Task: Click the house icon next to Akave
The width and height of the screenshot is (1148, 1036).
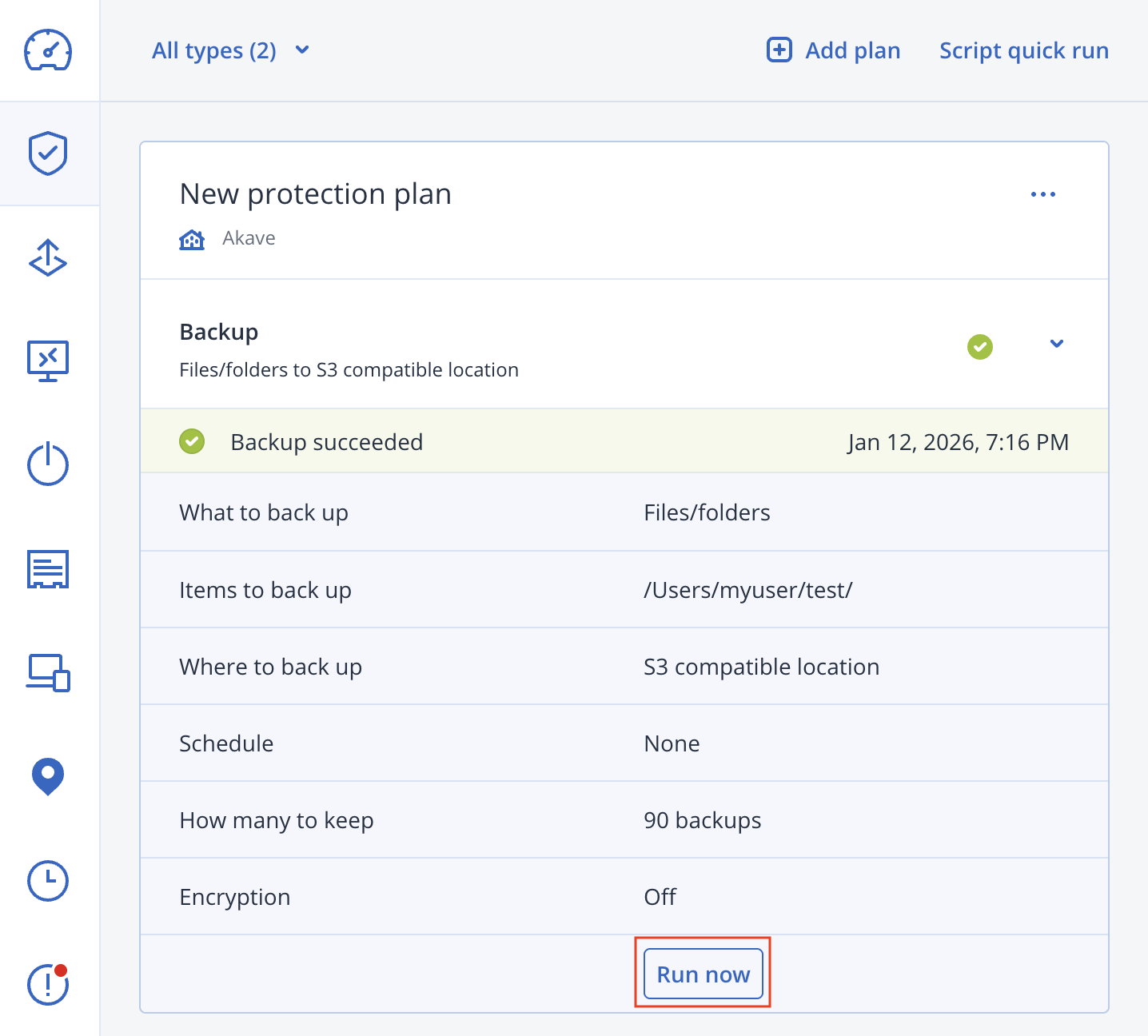Action: pos(191,238)
